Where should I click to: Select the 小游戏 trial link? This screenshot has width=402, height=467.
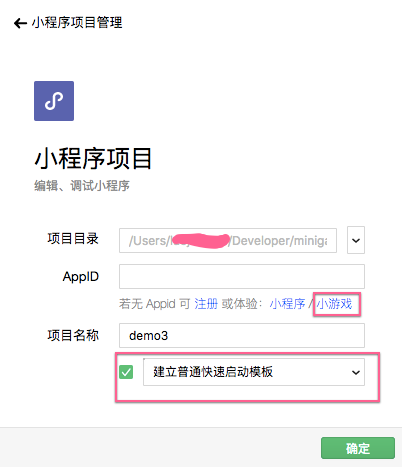[x=334, y=304]
